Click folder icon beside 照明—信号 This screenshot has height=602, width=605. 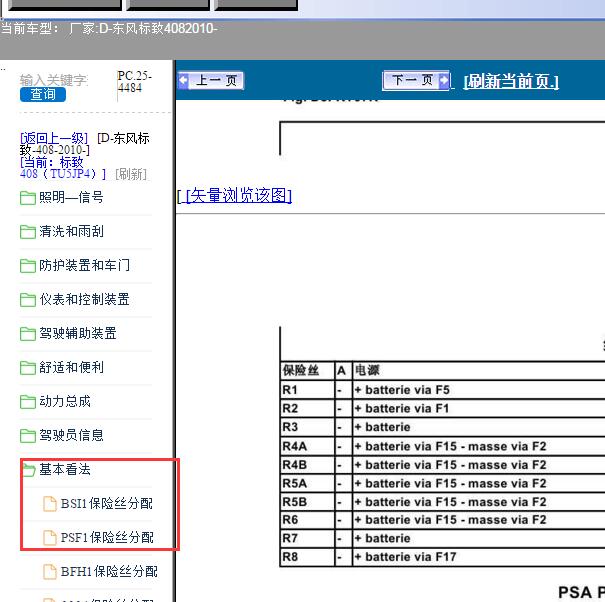27,198
